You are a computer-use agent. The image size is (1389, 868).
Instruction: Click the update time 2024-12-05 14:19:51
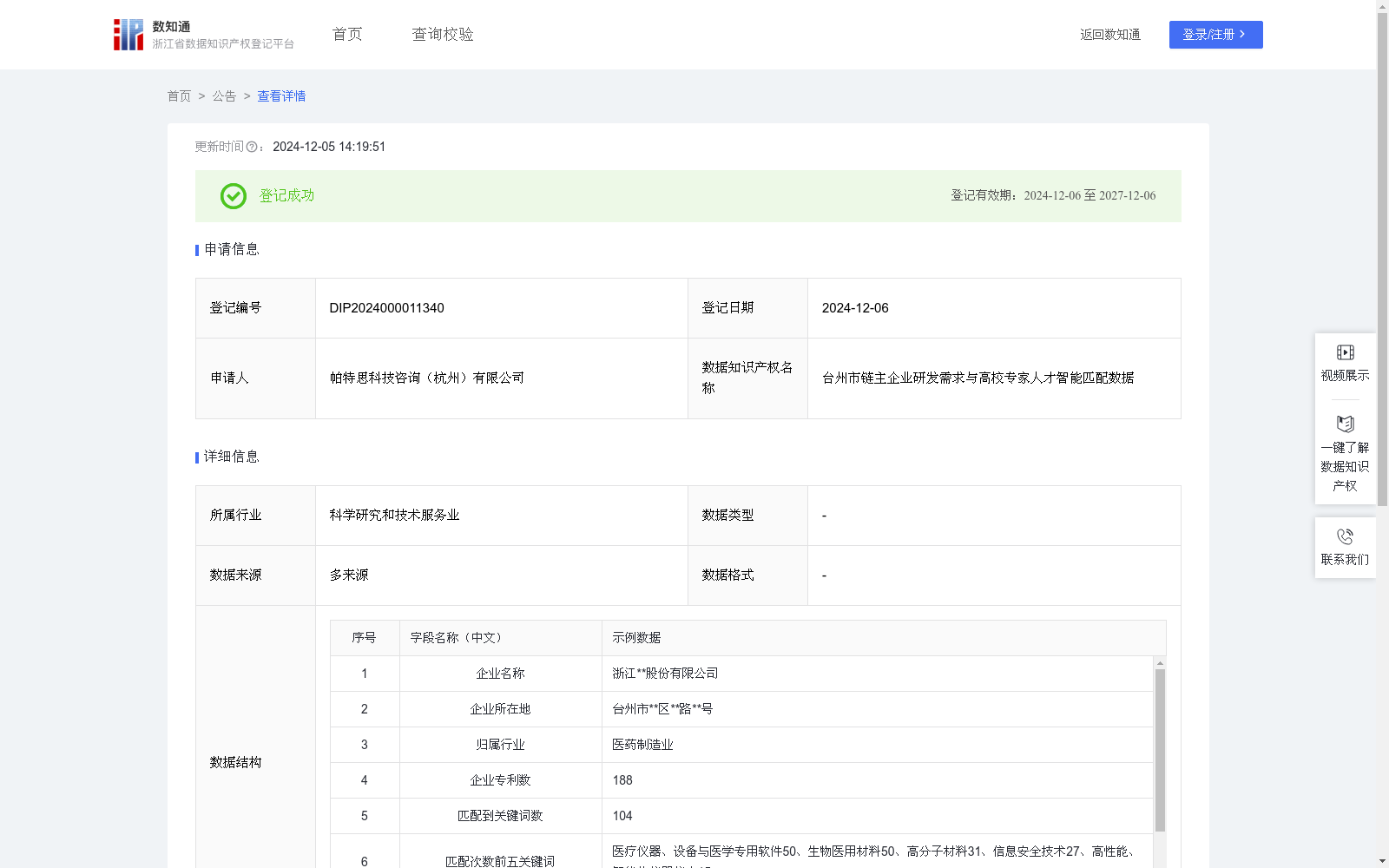point(329,148)
